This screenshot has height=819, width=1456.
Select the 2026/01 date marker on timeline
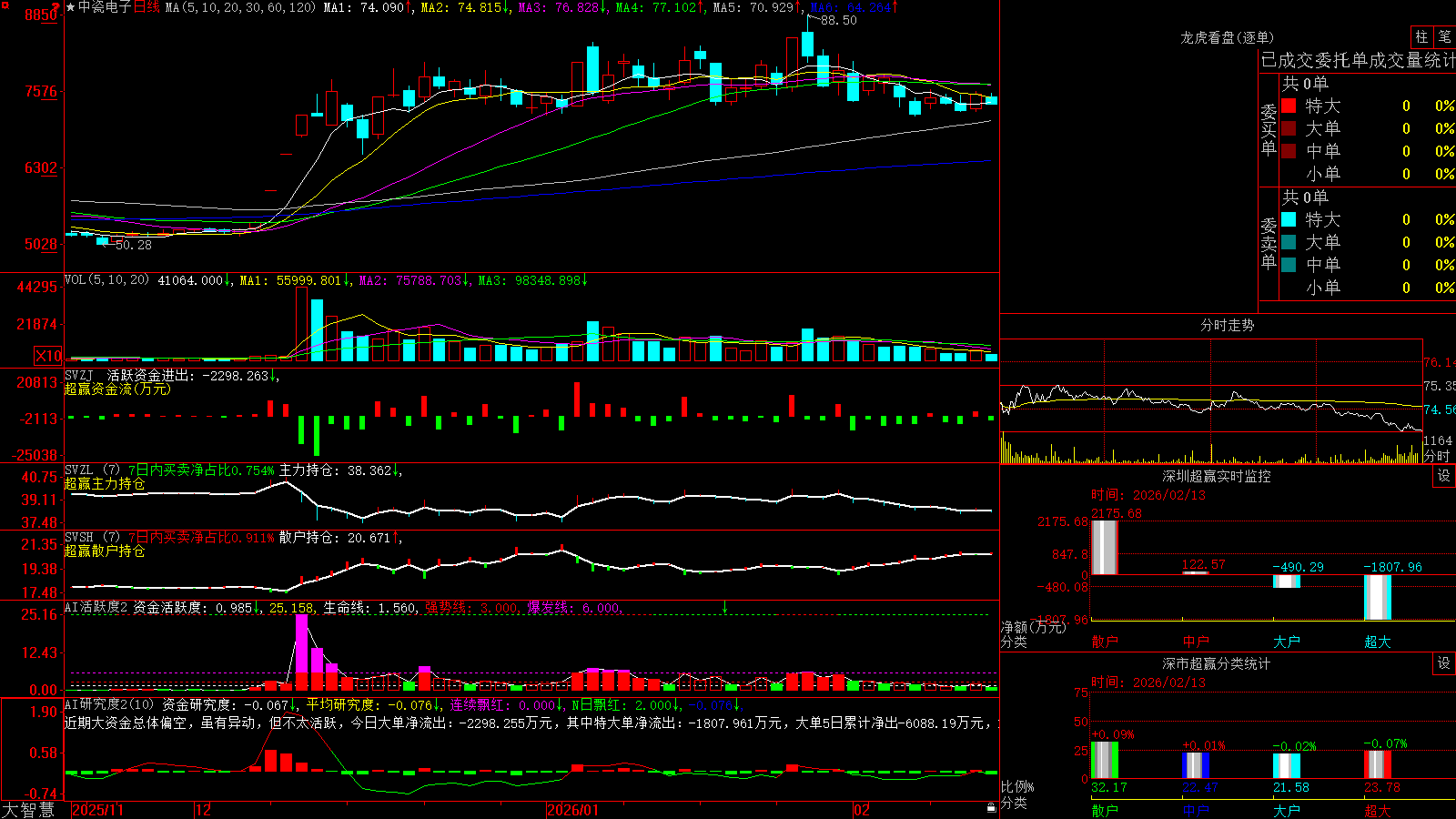[572, 810]
